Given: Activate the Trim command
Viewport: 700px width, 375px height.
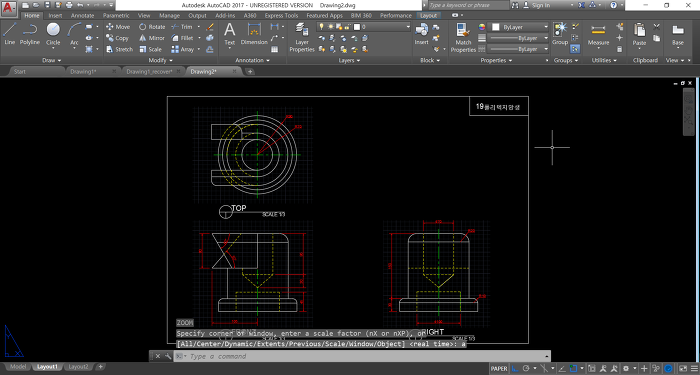Looking at the screenshot, I should pos(182,27).
